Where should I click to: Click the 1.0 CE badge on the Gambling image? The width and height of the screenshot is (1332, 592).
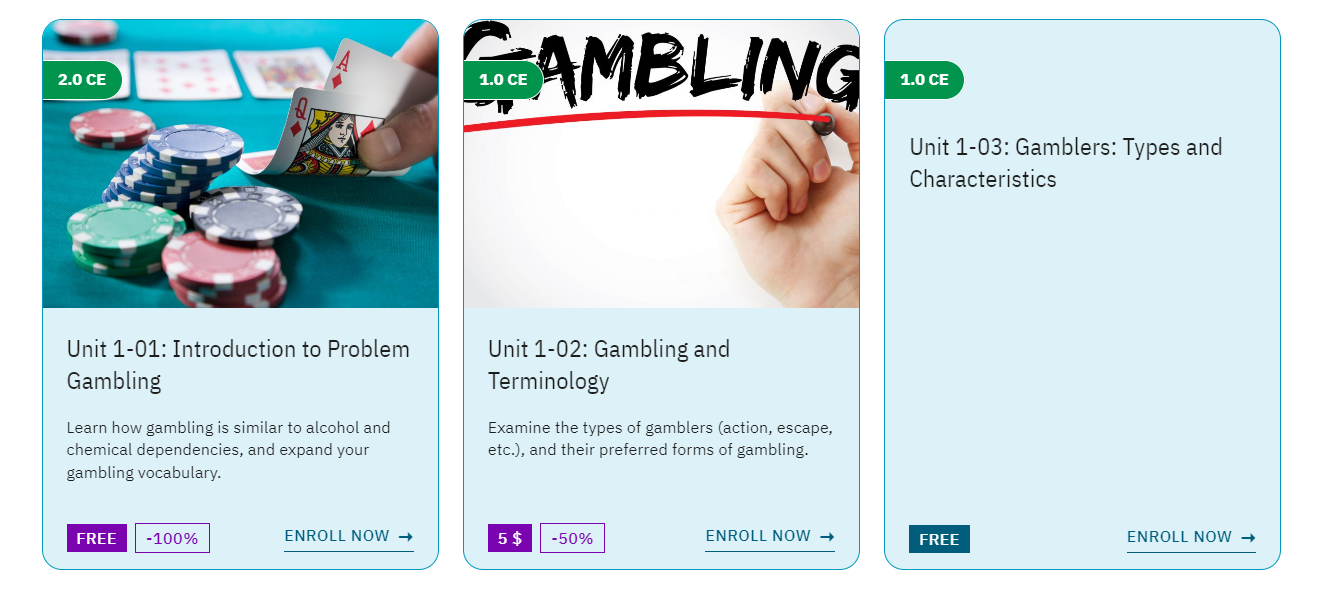[x=503, y=80]
